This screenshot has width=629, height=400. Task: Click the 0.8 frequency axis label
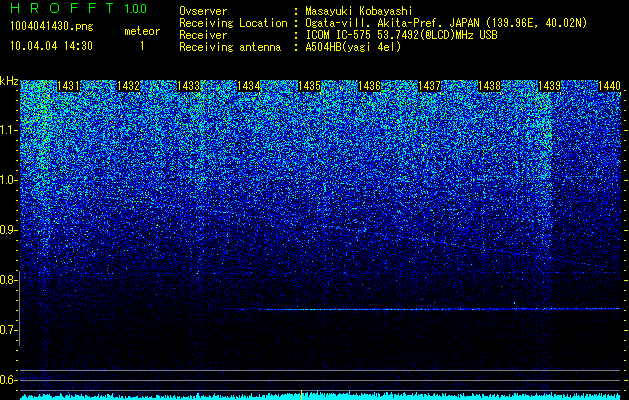8,280
